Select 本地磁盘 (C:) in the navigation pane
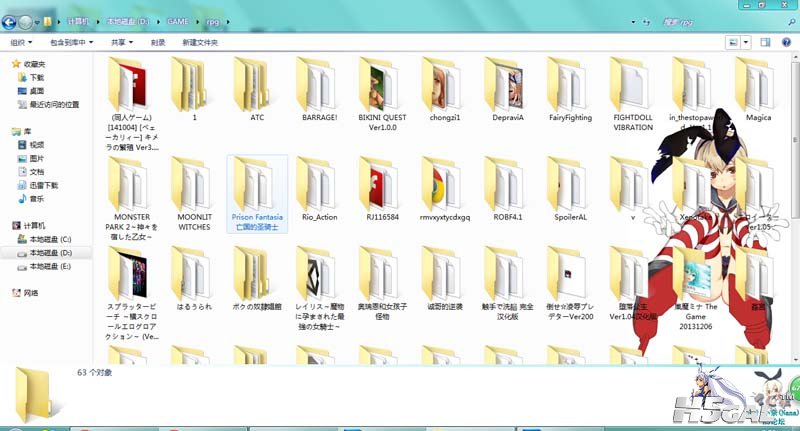 coord(51,240)
